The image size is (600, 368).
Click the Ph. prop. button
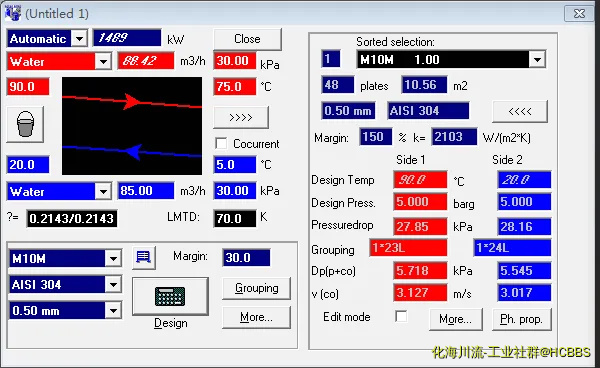click(521, 319)
